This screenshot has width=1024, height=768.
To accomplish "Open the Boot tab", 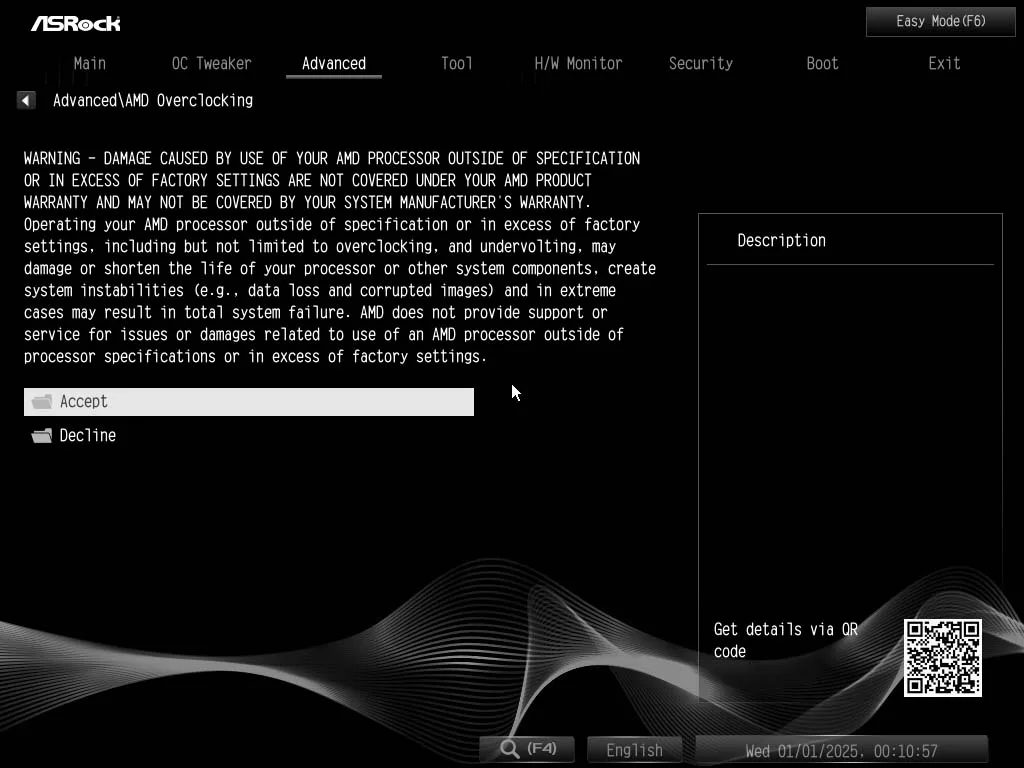I will click(822, 63).
